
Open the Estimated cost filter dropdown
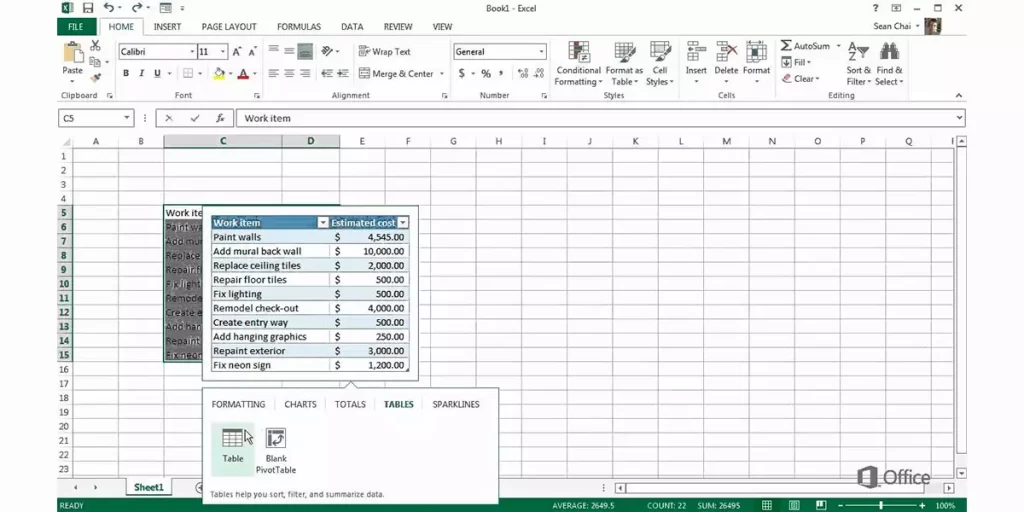point(403,223)
